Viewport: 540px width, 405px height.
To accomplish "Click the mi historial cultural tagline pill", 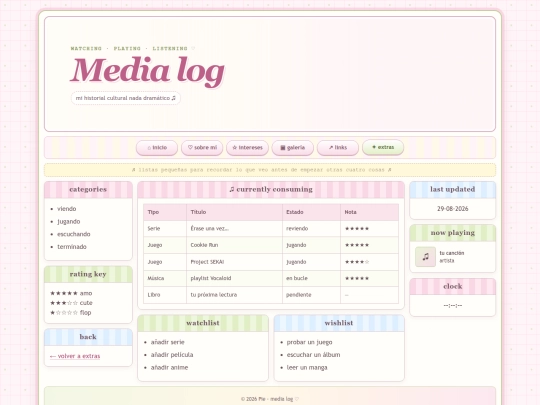I will [126, 98].
